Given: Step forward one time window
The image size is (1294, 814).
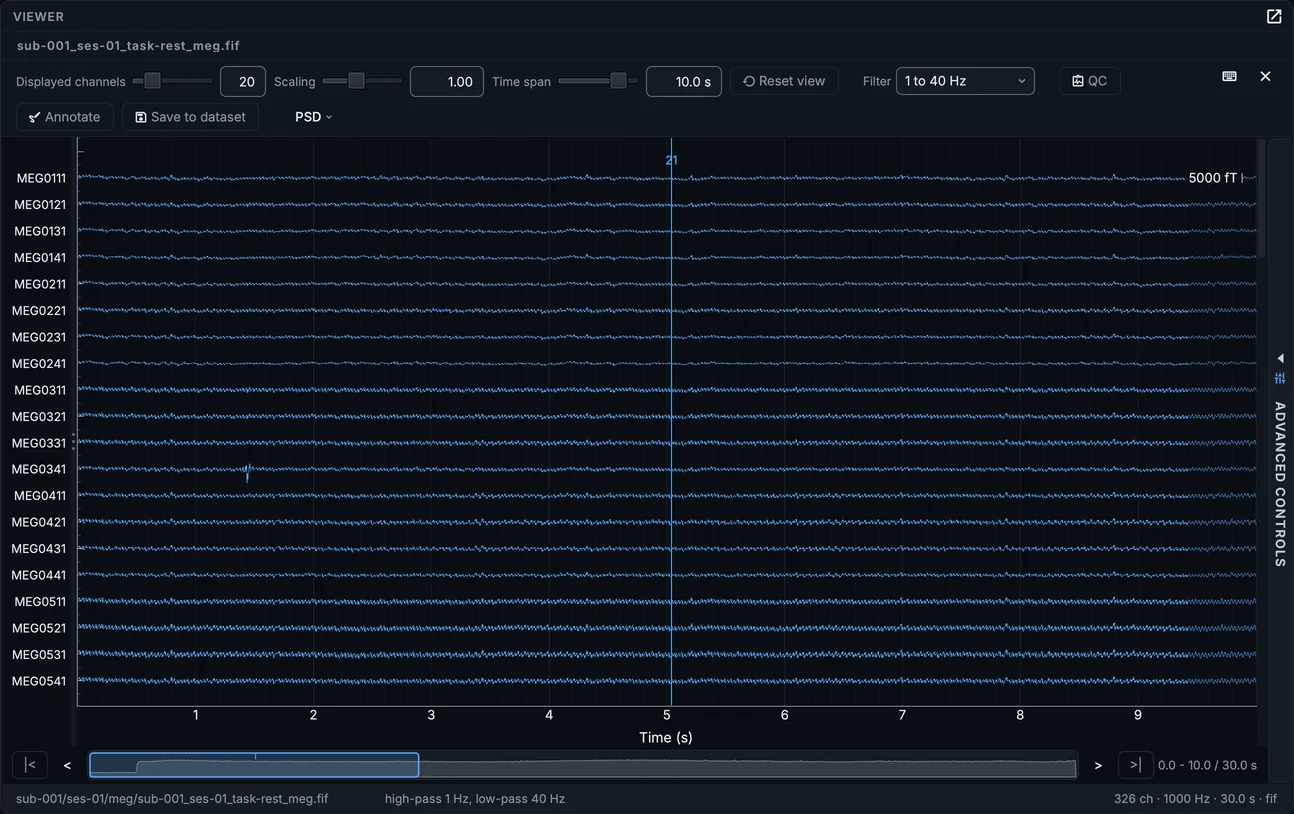Looking at the screenshot, I should tap(1098, 766).
